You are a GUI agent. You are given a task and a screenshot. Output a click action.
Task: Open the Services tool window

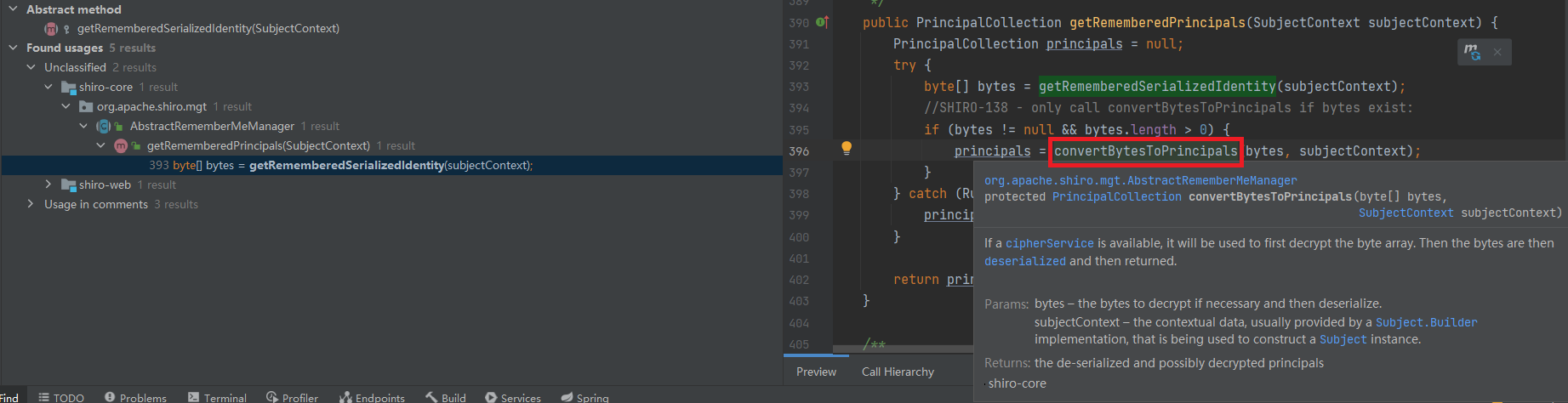click(513, 397)
